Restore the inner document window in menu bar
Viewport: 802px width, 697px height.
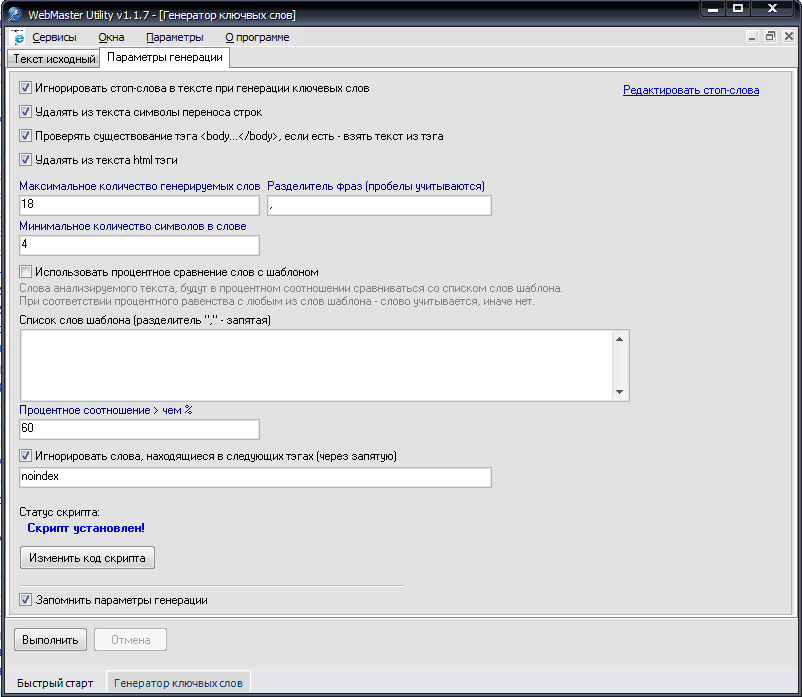(x=770, y=37)
